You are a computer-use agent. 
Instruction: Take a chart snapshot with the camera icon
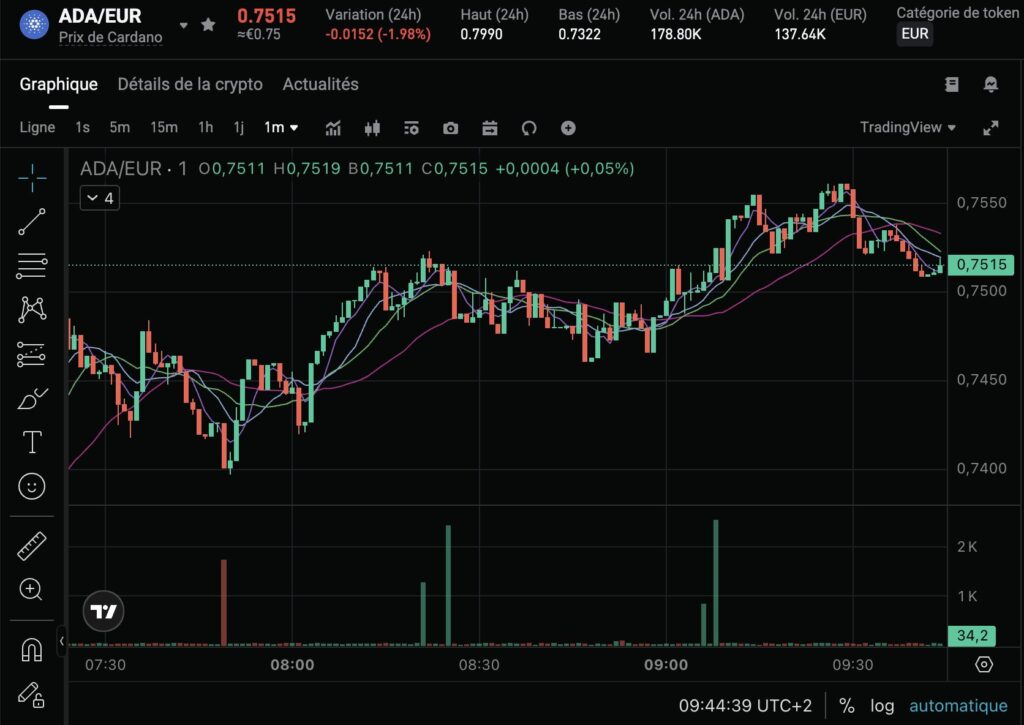(x=450, y=128)
